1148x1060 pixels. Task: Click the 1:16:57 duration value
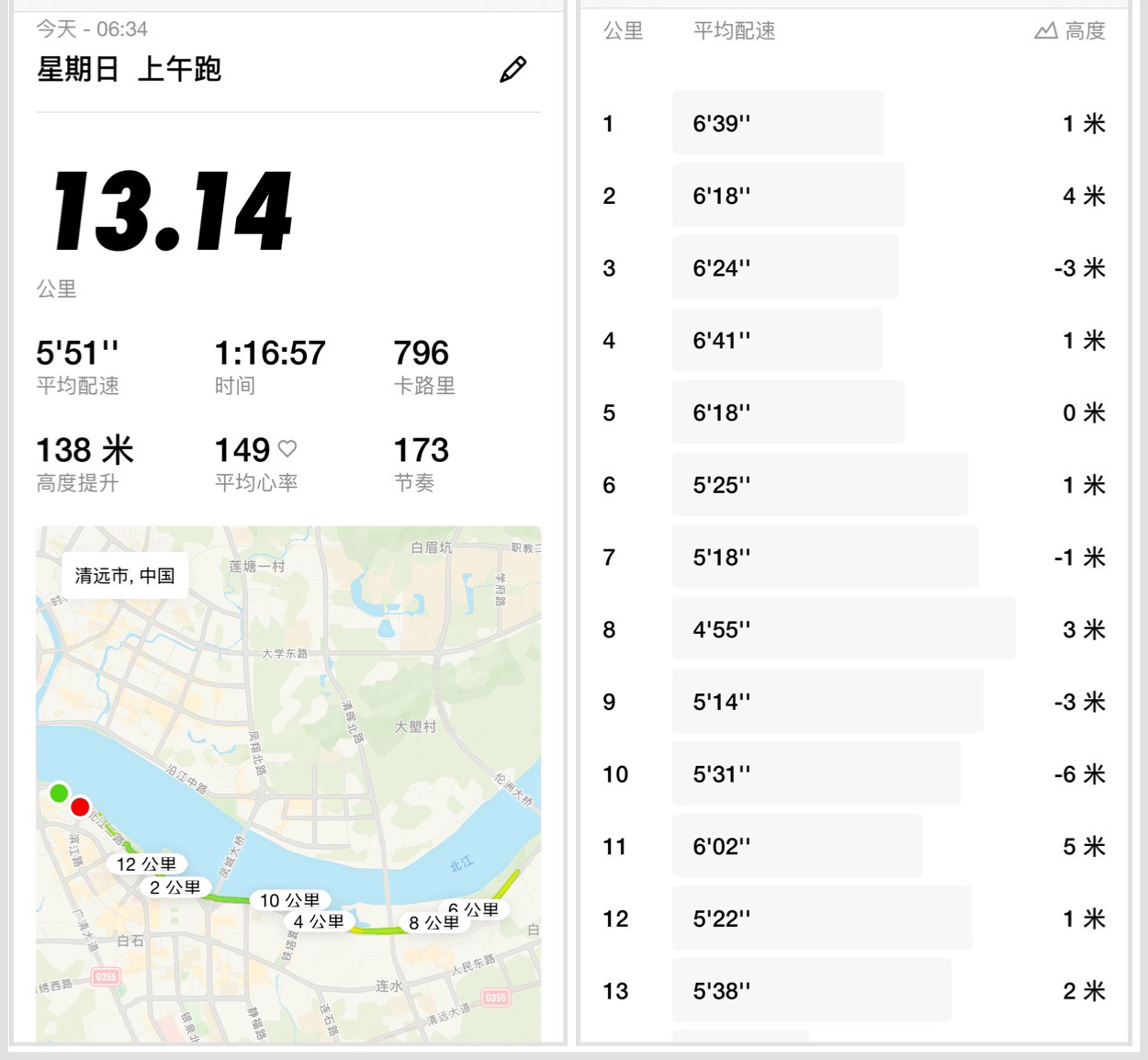pos(270,353)
